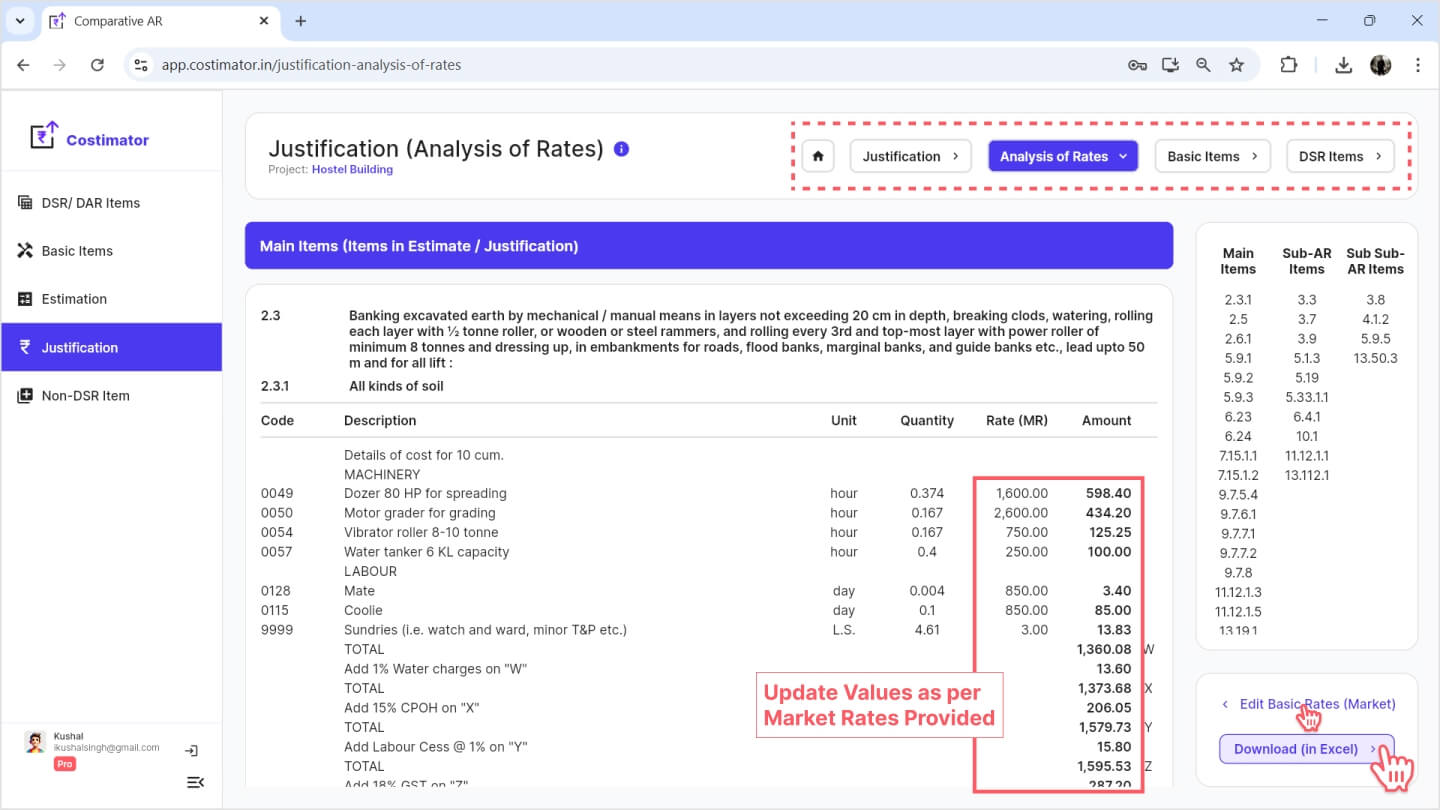Open a new browser tab
1440x810 pixels.
301,21
